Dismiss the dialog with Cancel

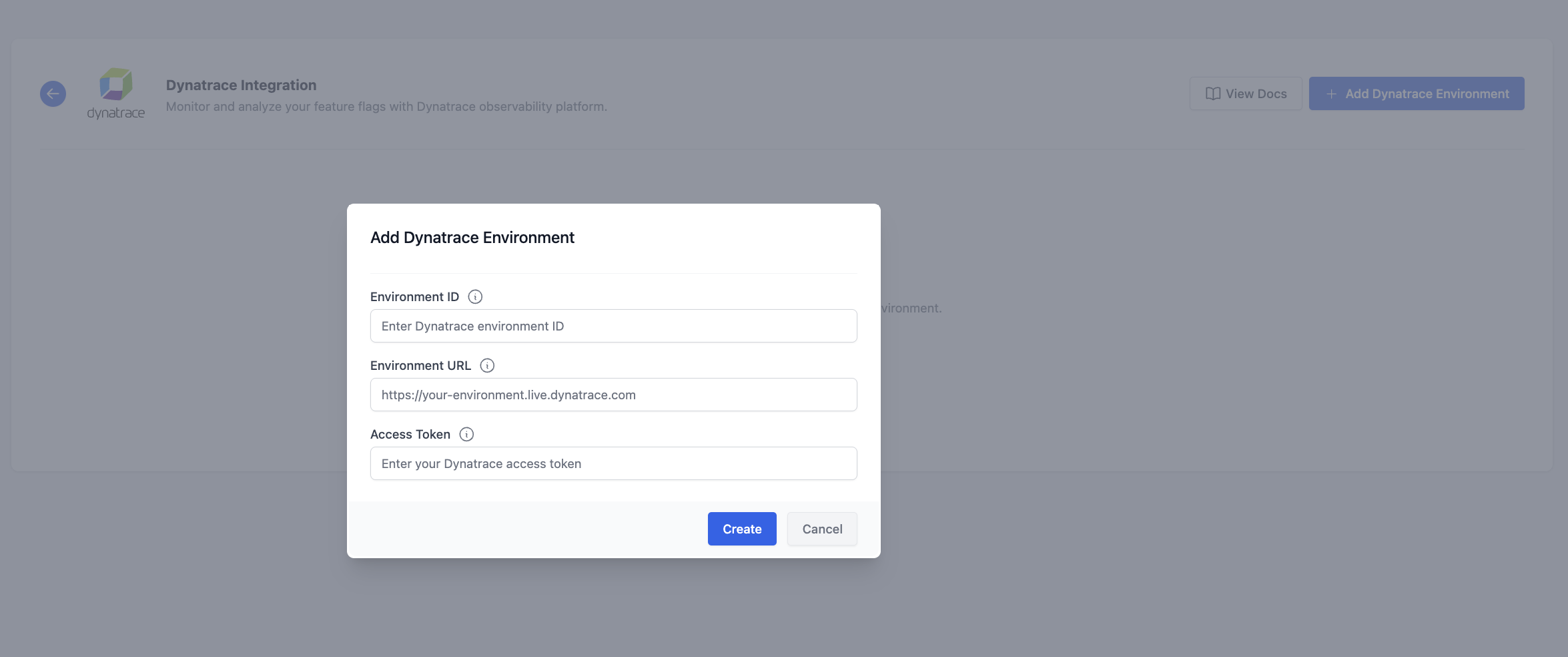pos(822,529)
